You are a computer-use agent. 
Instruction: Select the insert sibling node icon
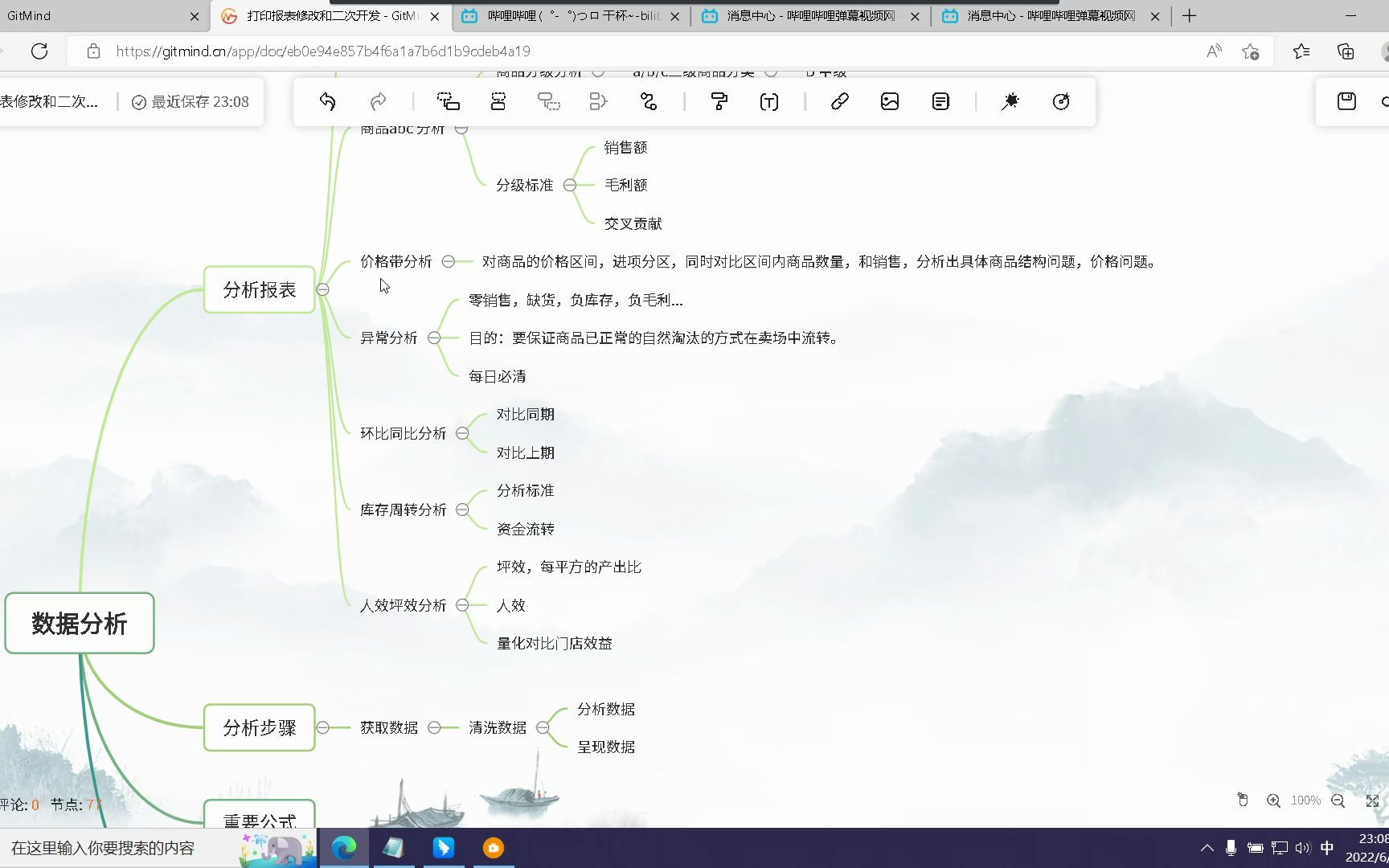tap(448, 101)
